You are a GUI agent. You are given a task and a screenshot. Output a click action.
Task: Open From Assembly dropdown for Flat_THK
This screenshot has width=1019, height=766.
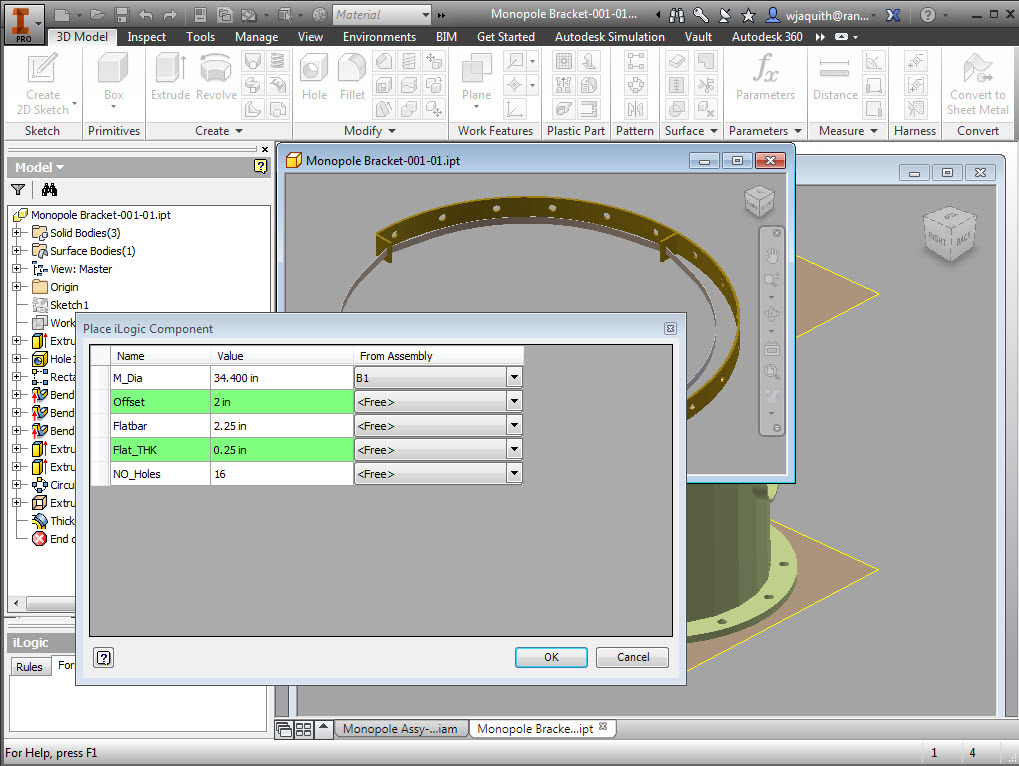coord(514,449)
